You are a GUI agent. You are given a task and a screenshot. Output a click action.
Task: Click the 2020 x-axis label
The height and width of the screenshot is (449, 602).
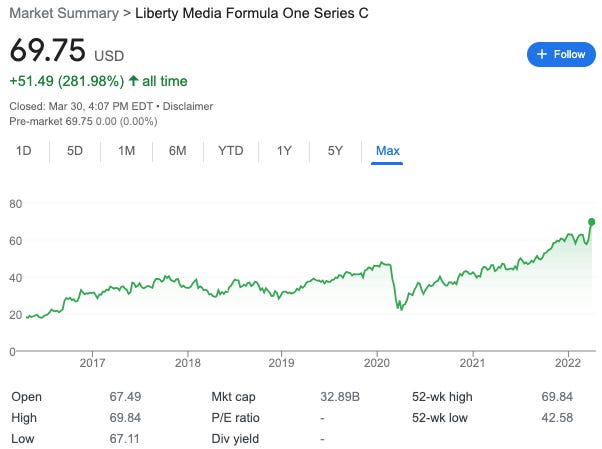click(x=377, y=363)
